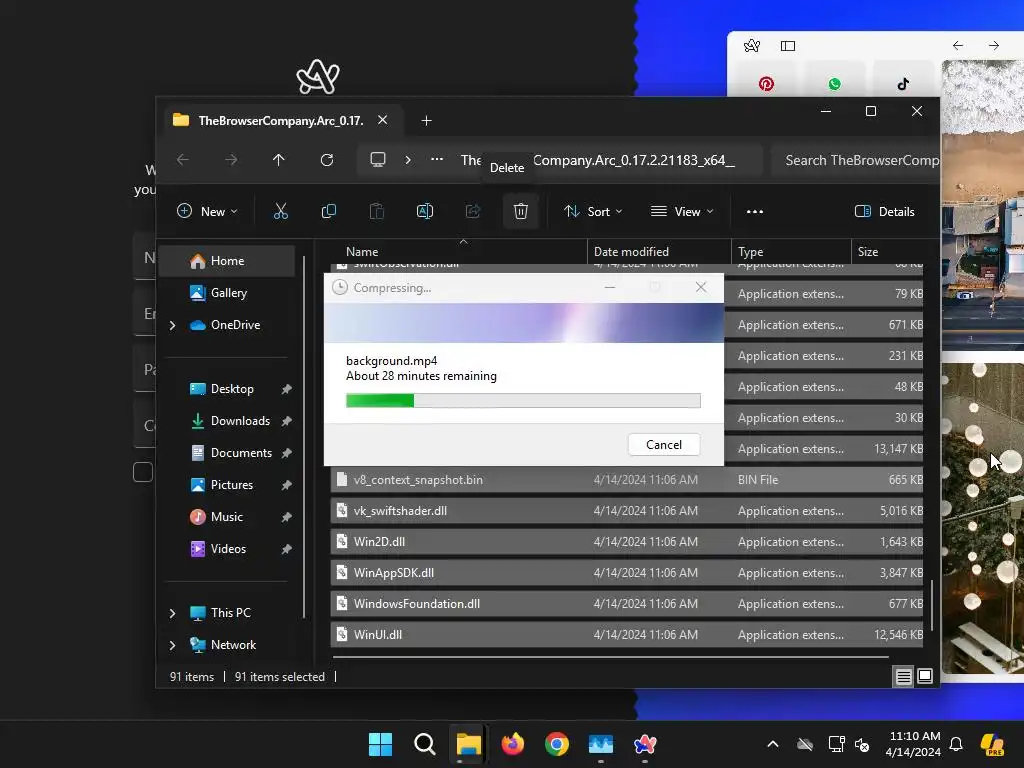This screenshot has height=768, width=1024.
Task: Open Firefox from the taskbar
Action: 513,744
